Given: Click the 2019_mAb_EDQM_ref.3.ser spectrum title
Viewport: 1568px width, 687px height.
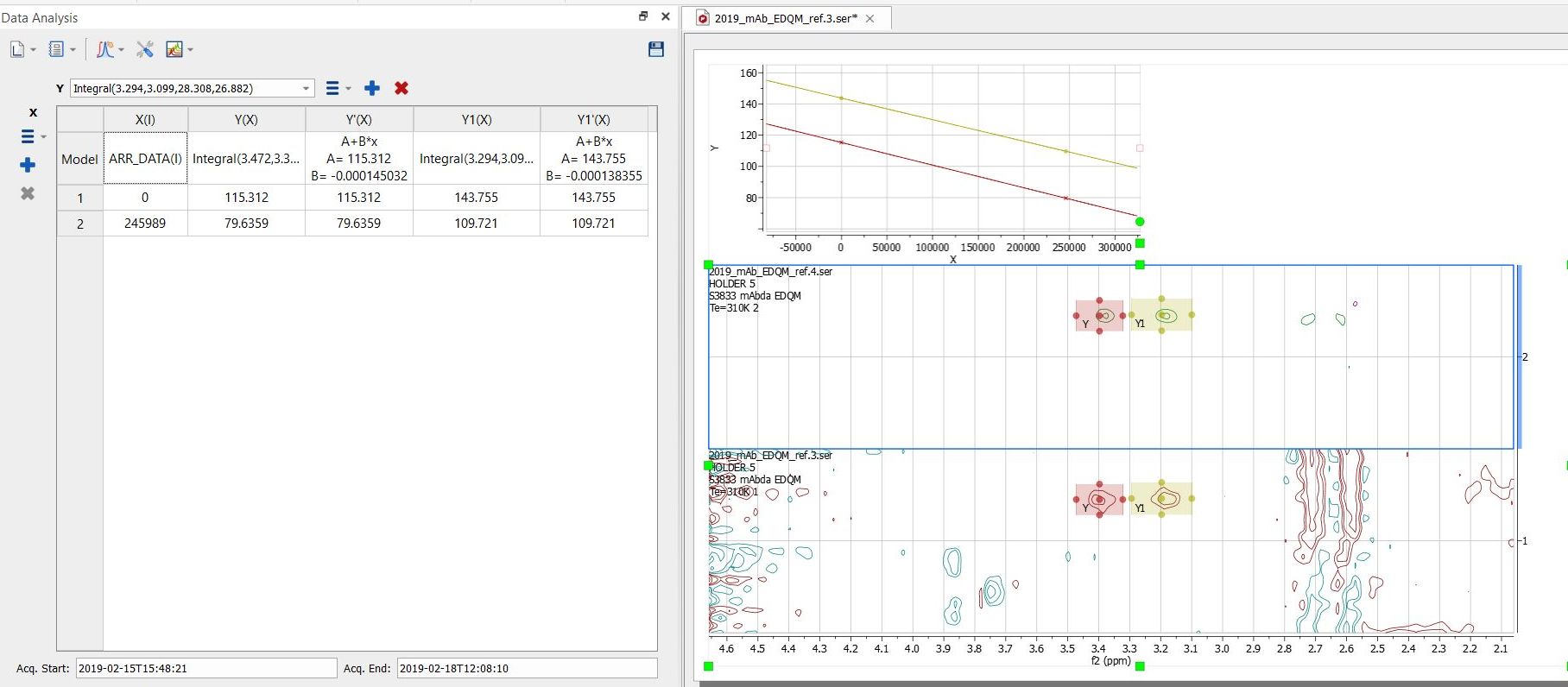Looking at the screenshot, I should pos(771,456).
